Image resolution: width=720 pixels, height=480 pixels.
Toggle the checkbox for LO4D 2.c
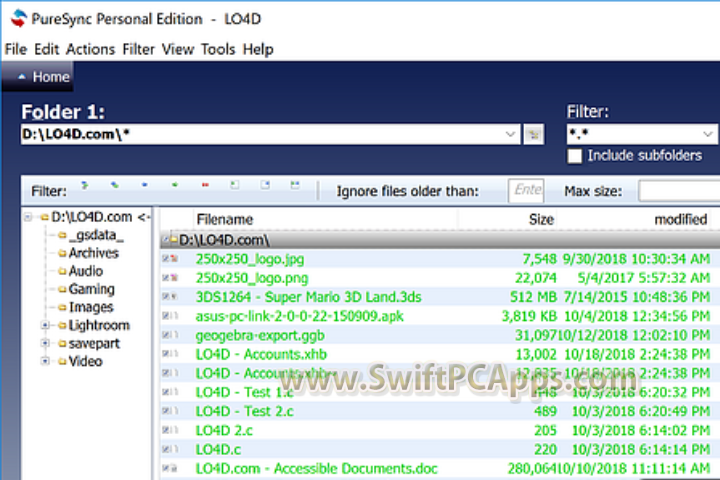pos(166,430)
